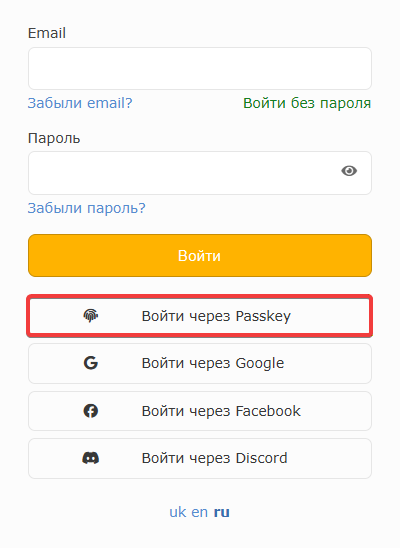Click the Email field label
Image resolution: width=400 pixels, height=548 pixels.
coord(47,33)
